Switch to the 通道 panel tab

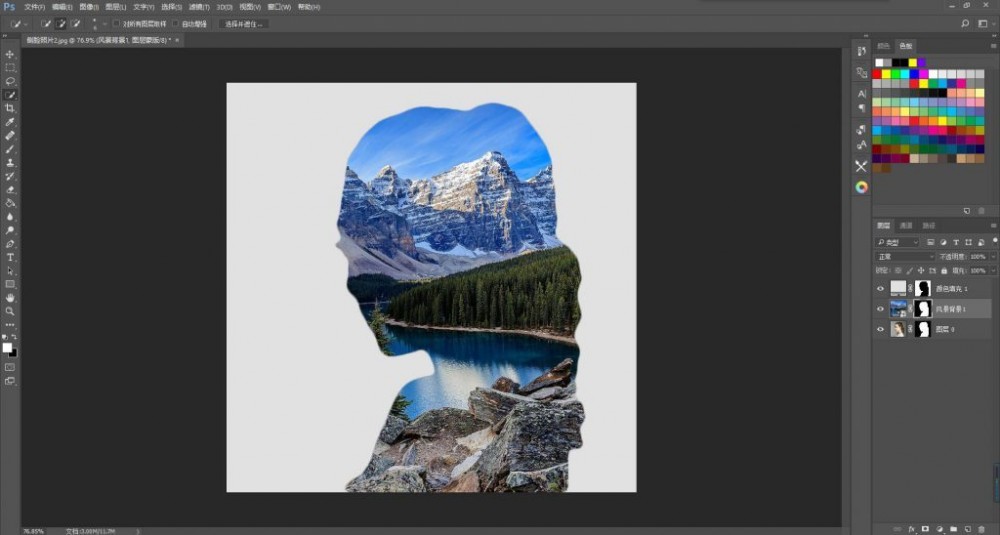(906, 225)
